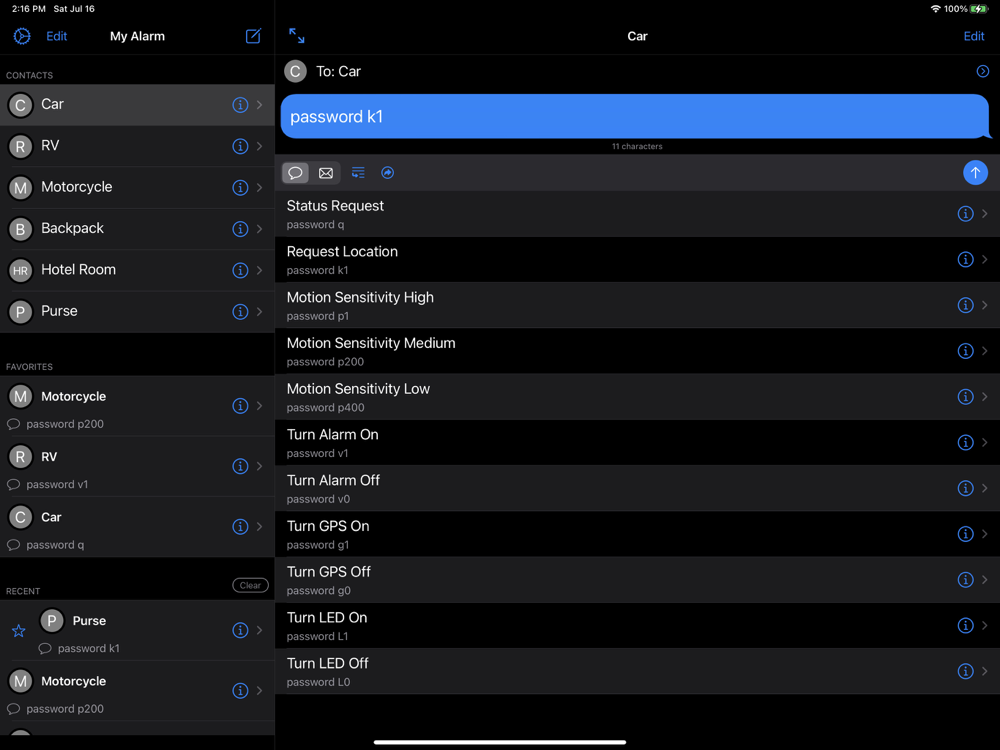
Task: Tap the Wi-Fi icon in status bar
Action: pos(936,9)
